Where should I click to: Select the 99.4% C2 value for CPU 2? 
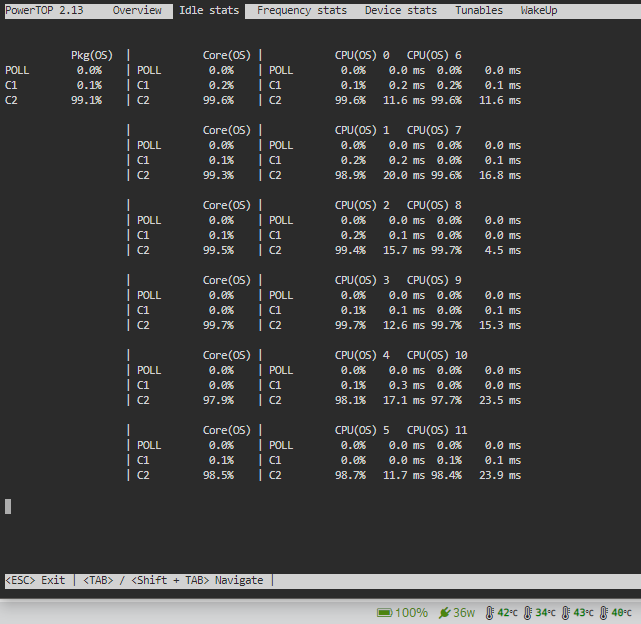point(350,250)
